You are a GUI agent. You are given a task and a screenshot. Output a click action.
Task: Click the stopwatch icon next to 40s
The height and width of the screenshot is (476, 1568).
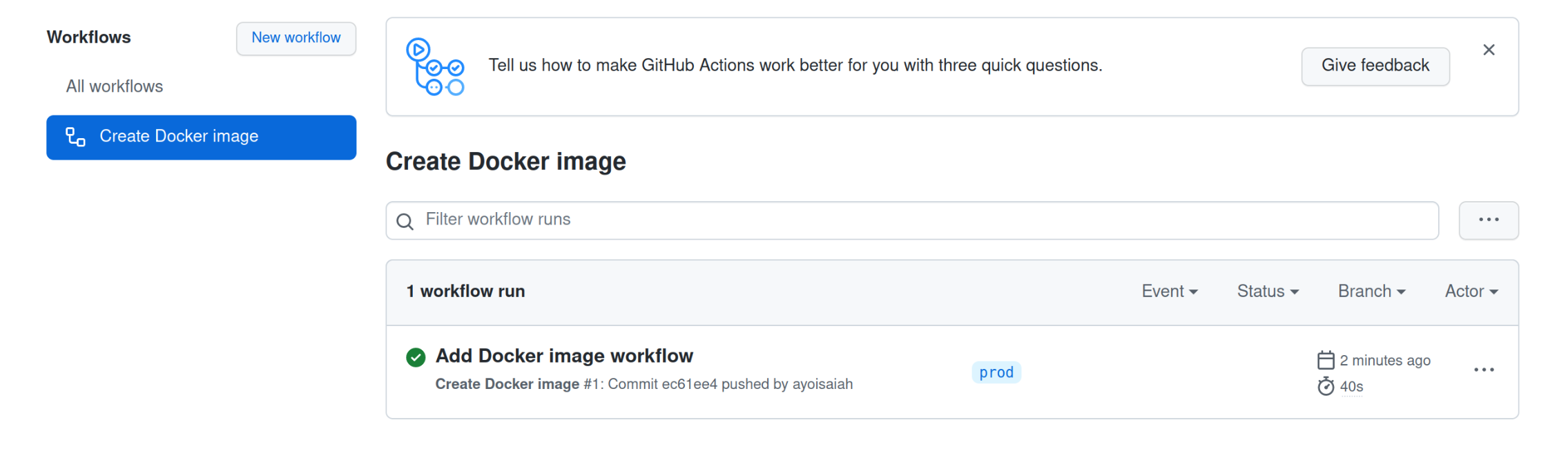tap(1325, 386)
